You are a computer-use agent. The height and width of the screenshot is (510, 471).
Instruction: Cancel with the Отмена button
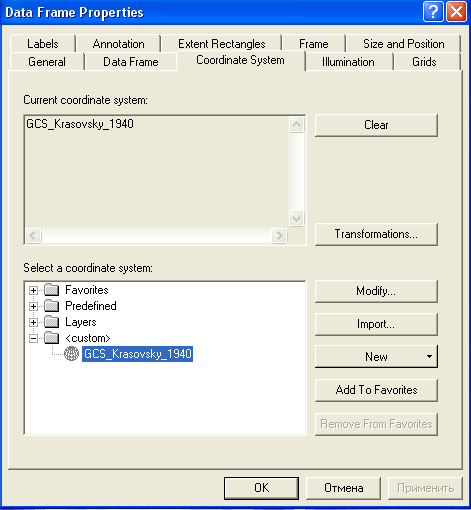[343, 488]
